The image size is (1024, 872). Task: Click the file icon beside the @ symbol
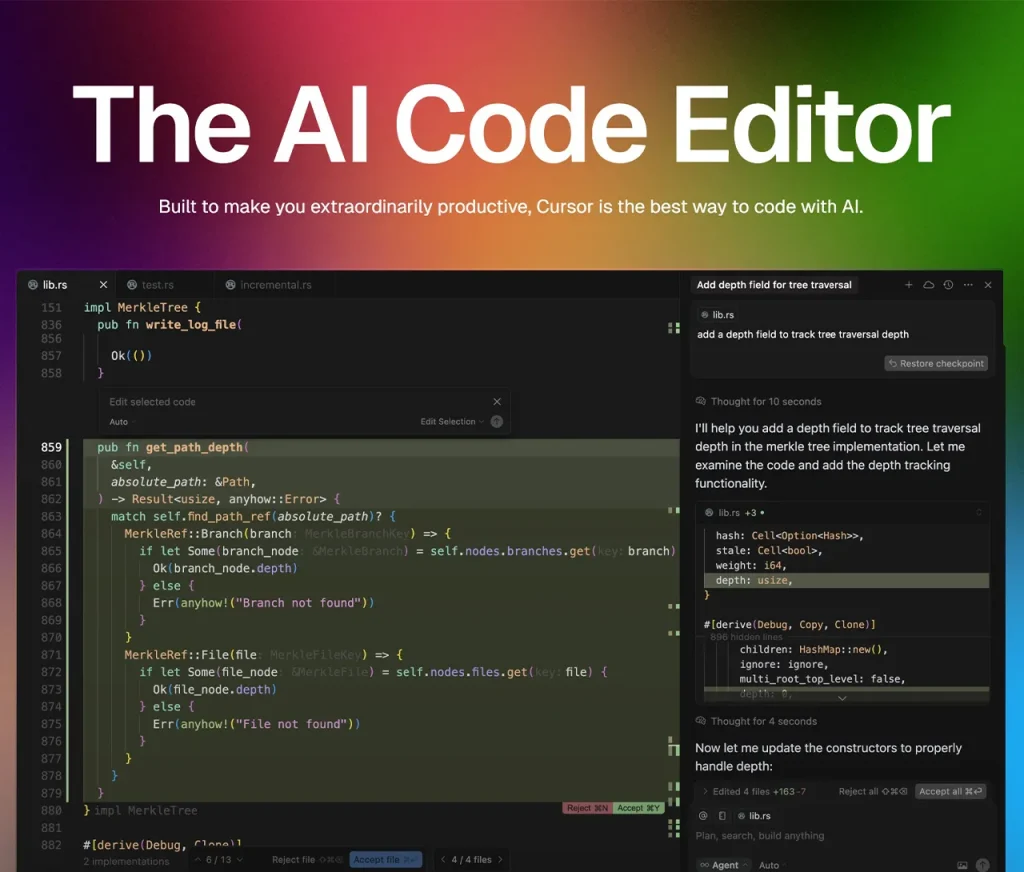point(722,816)
